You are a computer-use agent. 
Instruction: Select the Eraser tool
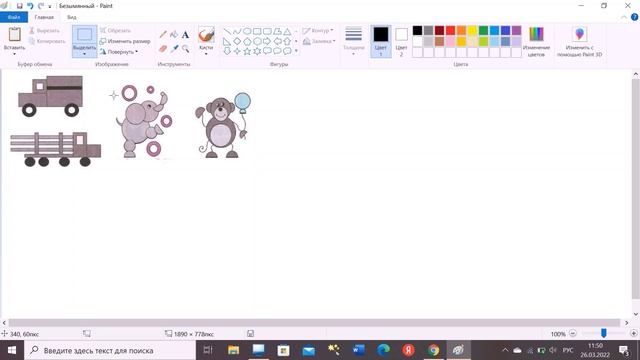pyautogui.click(x=163, y=49)
